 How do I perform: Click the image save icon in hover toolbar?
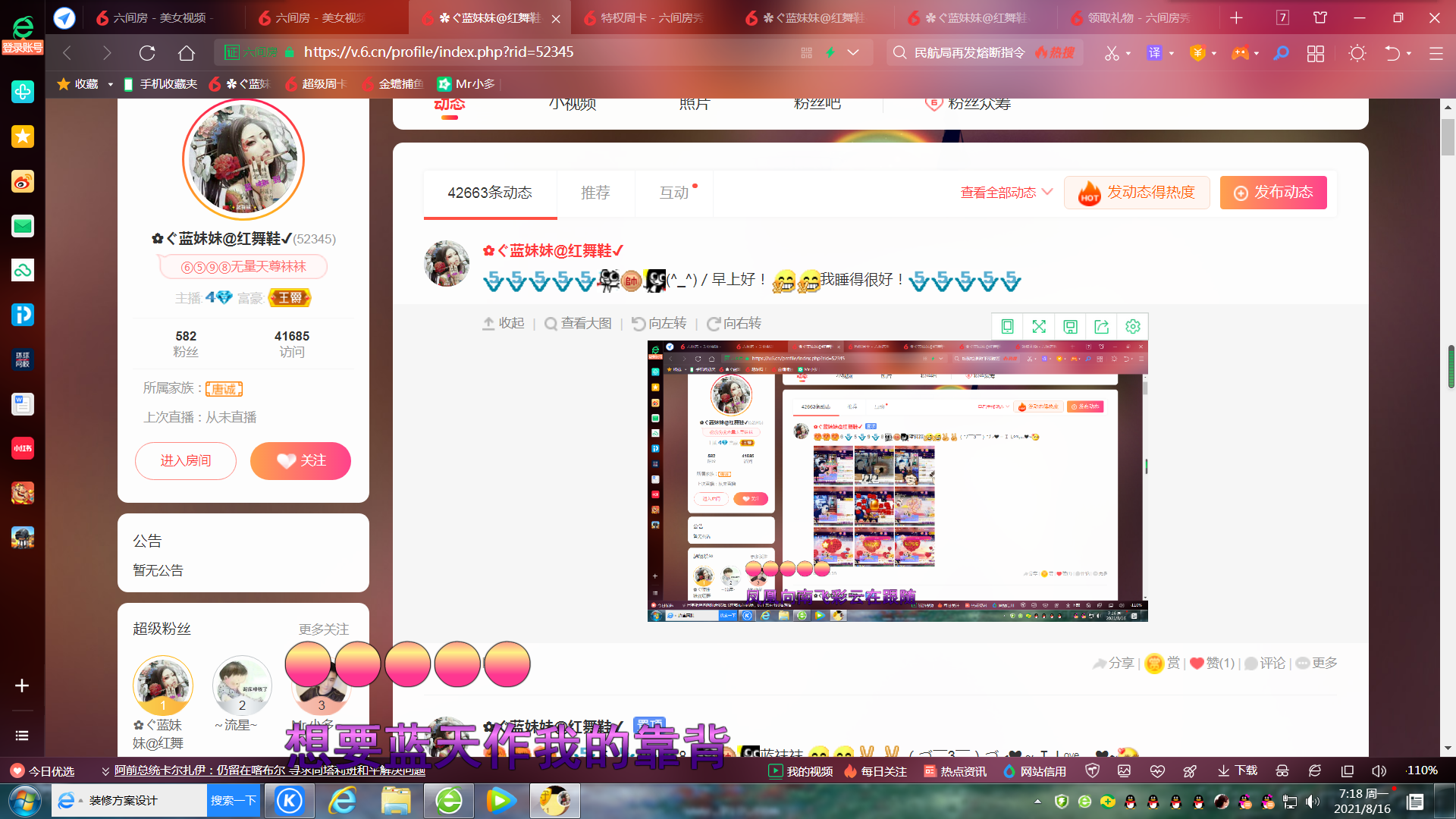coord(1070,326)
